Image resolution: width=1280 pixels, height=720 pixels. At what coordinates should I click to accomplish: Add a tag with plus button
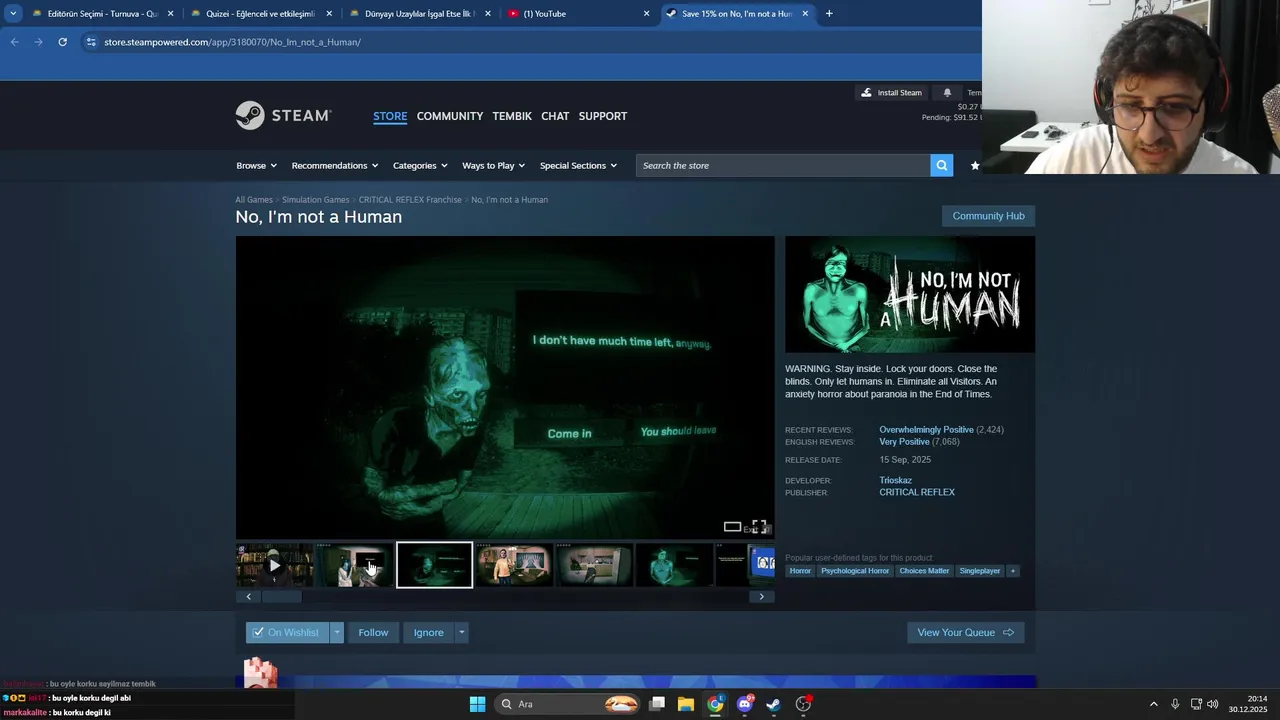[x=1012, y=571]
